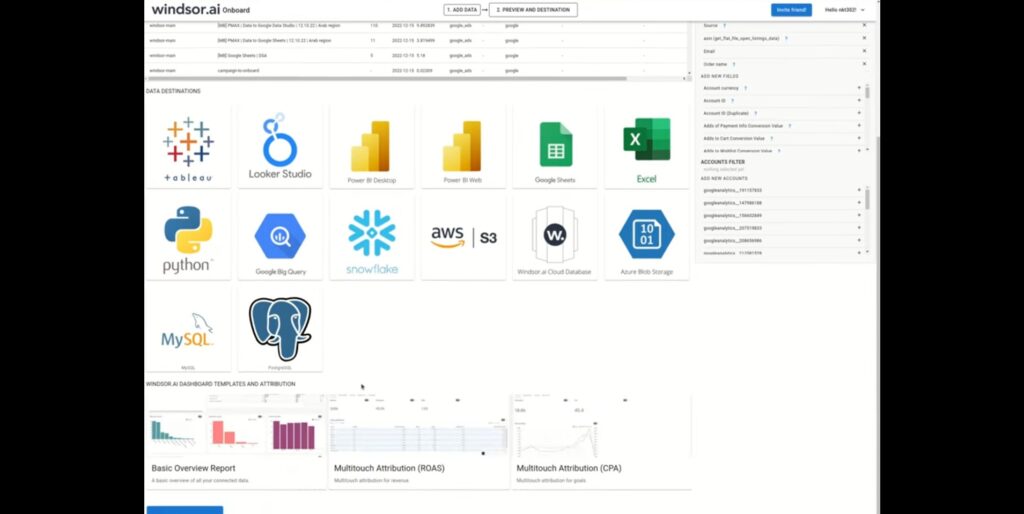Click the blue button below dashboard templates
Image resolution: width=1024 pixels, height=514 pixels.
185,510
